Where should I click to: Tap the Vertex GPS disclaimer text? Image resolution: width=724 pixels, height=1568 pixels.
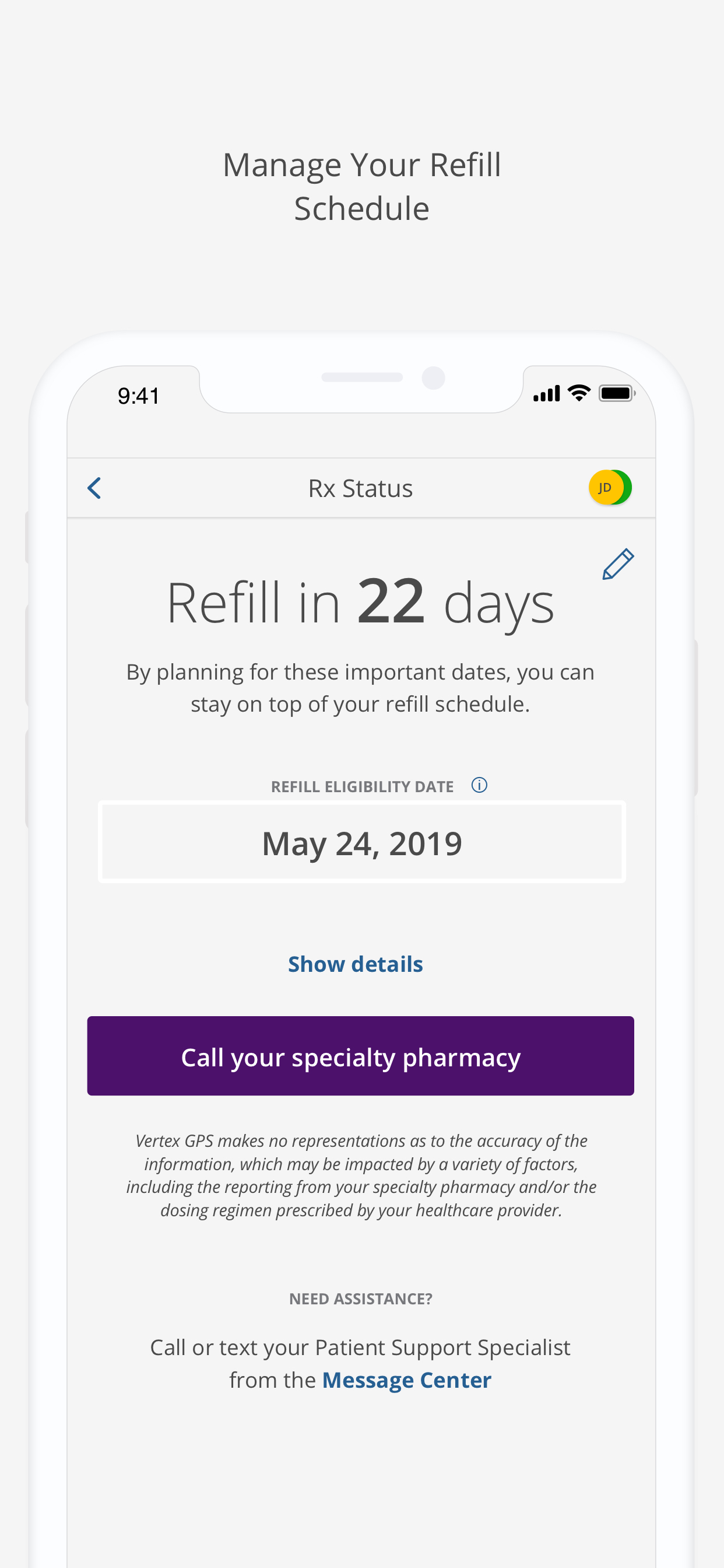[x=361, y=1175]
